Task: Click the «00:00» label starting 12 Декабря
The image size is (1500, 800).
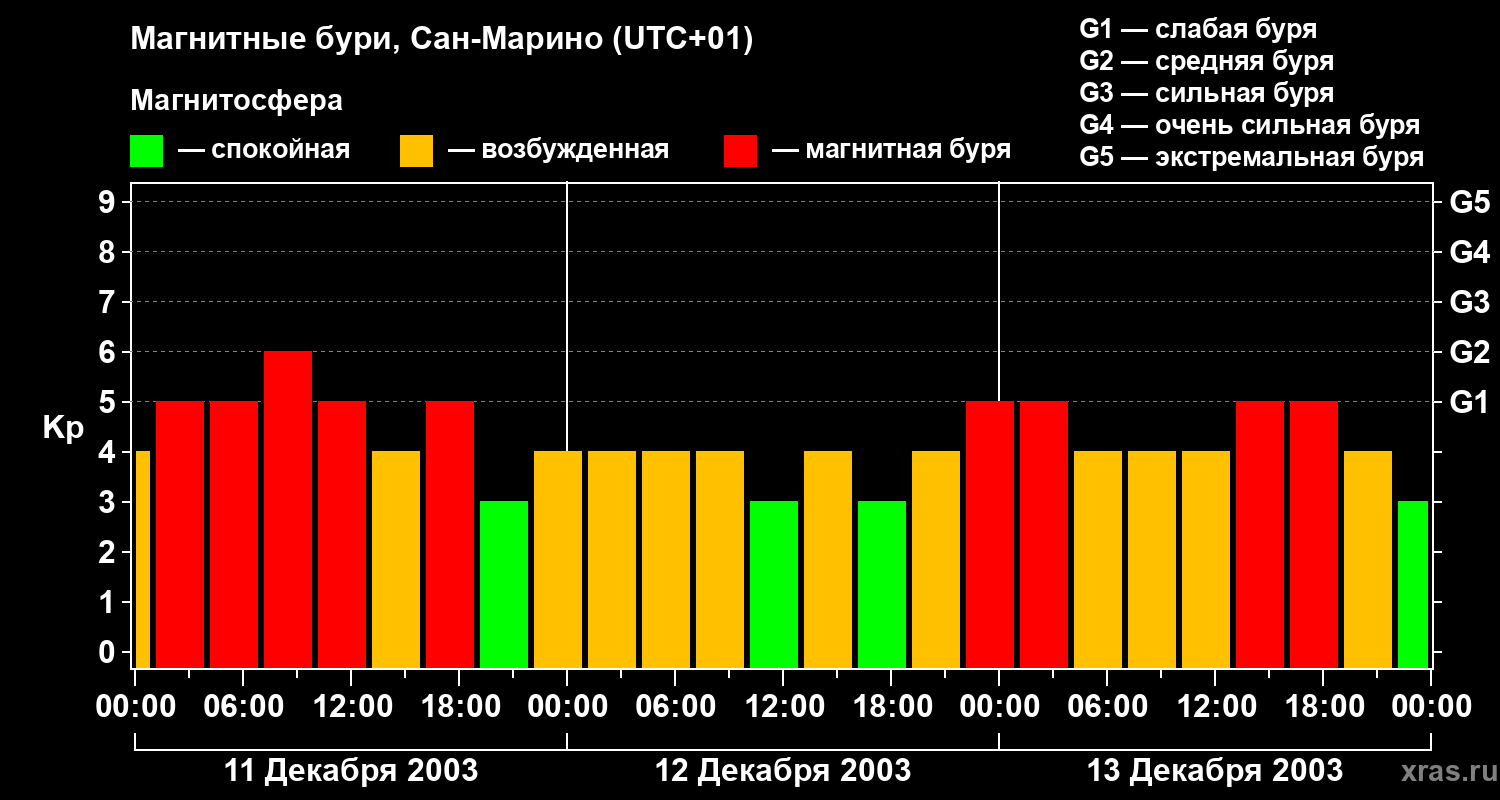Action: point(567,707)
